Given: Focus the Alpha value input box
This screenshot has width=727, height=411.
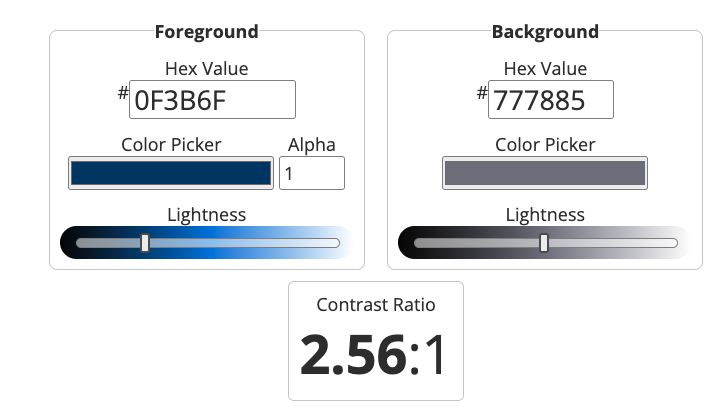Looking at the screenshot, I should [312, 173].
